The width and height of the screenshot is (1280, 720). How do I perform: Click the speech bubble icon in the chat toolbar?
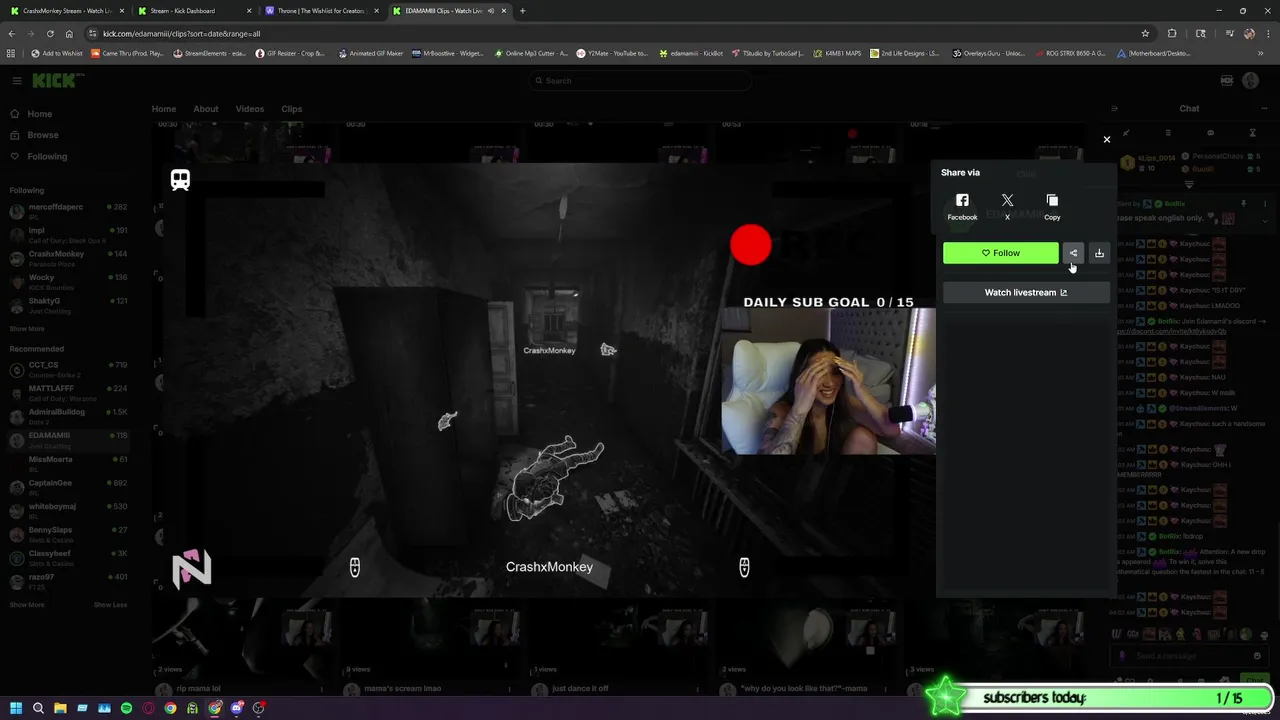coord(1210,133)
